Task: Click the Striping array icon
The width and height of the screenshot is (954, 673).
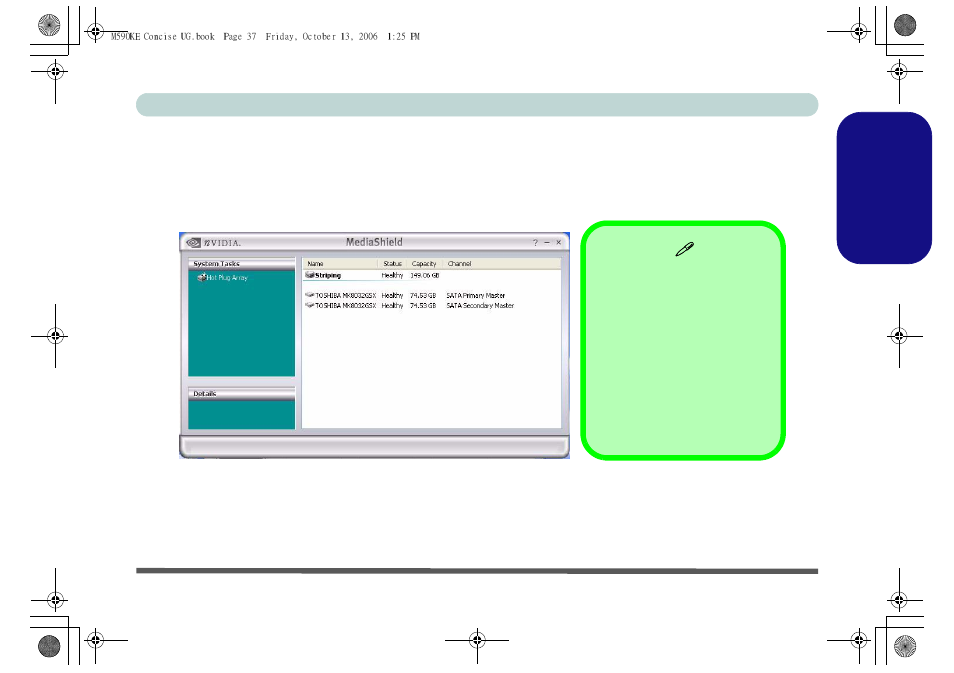Action: (310, 275)
